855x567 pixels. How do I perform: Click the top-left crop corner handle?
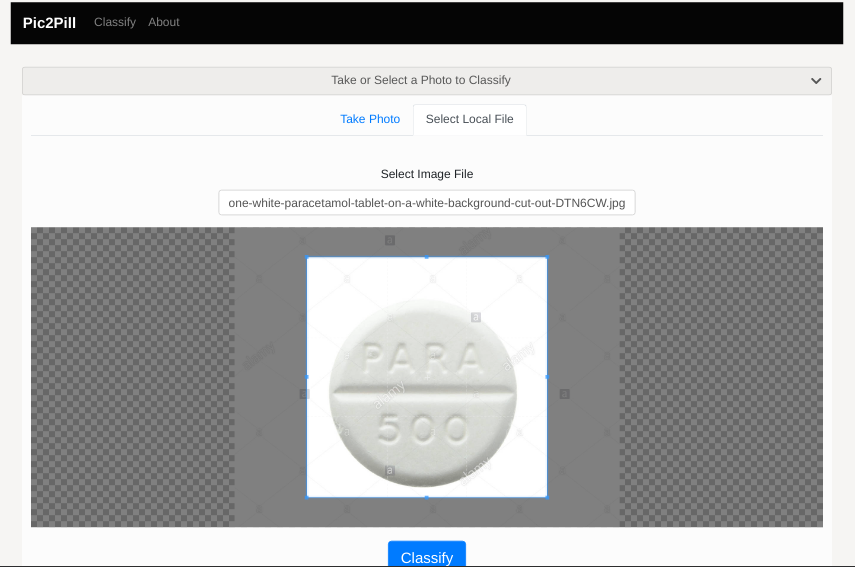307,257
